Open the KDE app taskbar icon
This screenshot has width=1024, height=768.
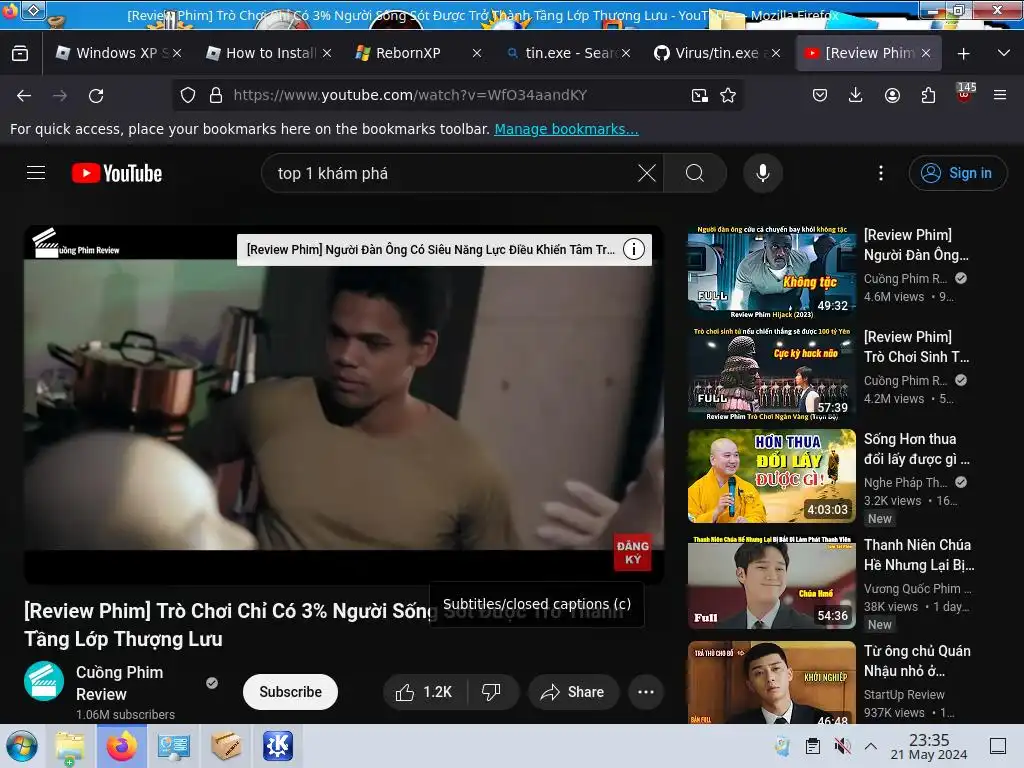click(278, 746)
